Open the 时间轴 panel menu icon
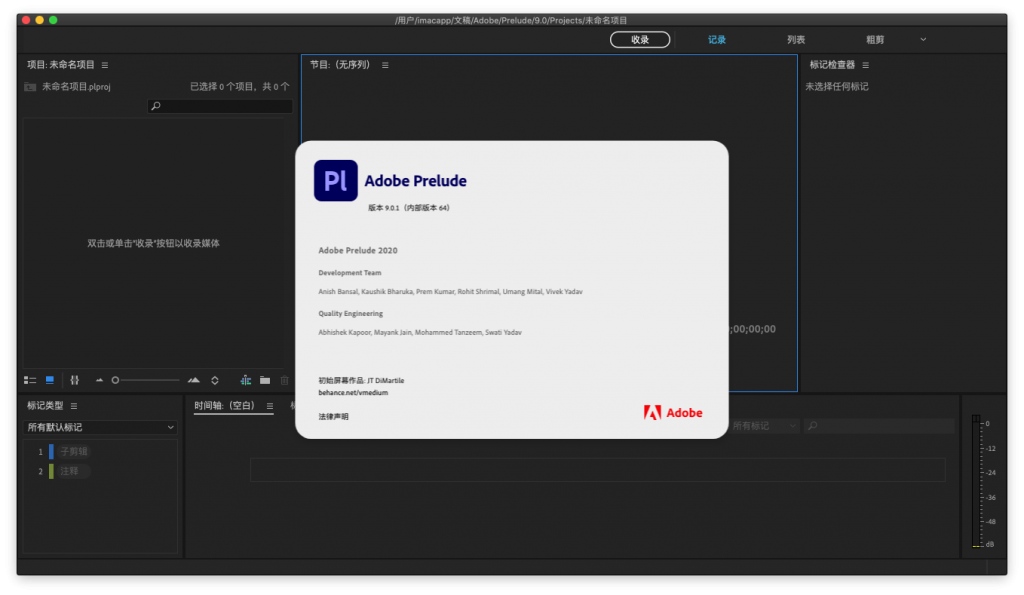This screenshot has width=1024, height=595. (x=270, y=406)
